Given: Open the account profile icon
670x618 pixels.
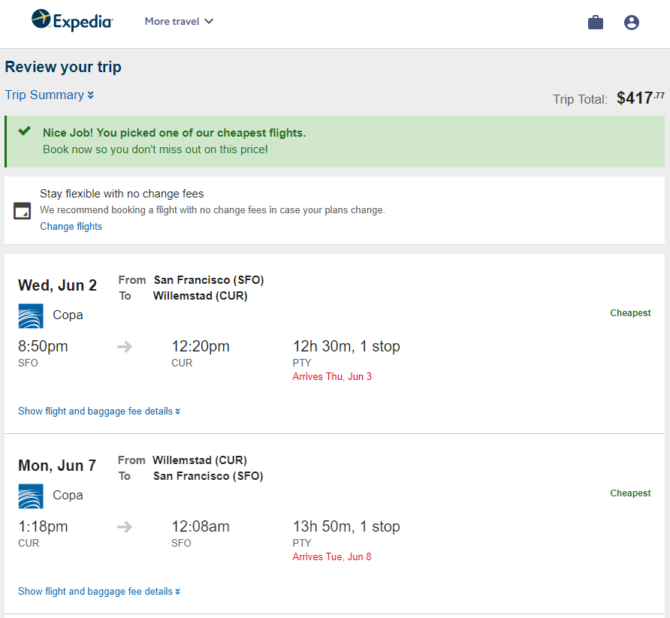Looking at the screenshot, I should tap(631, 22).
